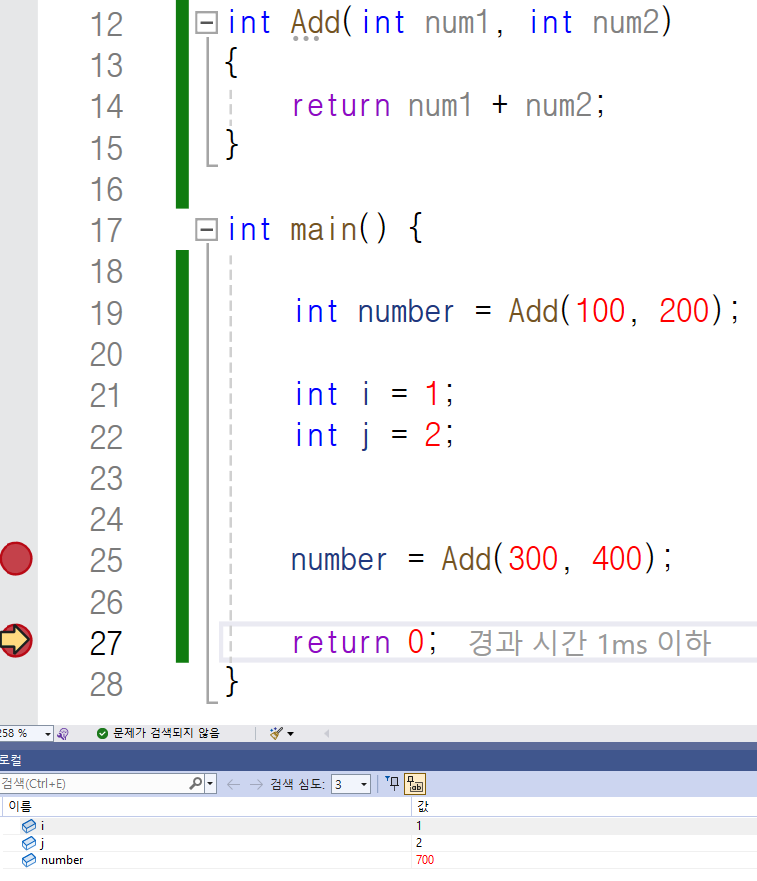Collapse the Add function outline toggle

coord(206,23)
